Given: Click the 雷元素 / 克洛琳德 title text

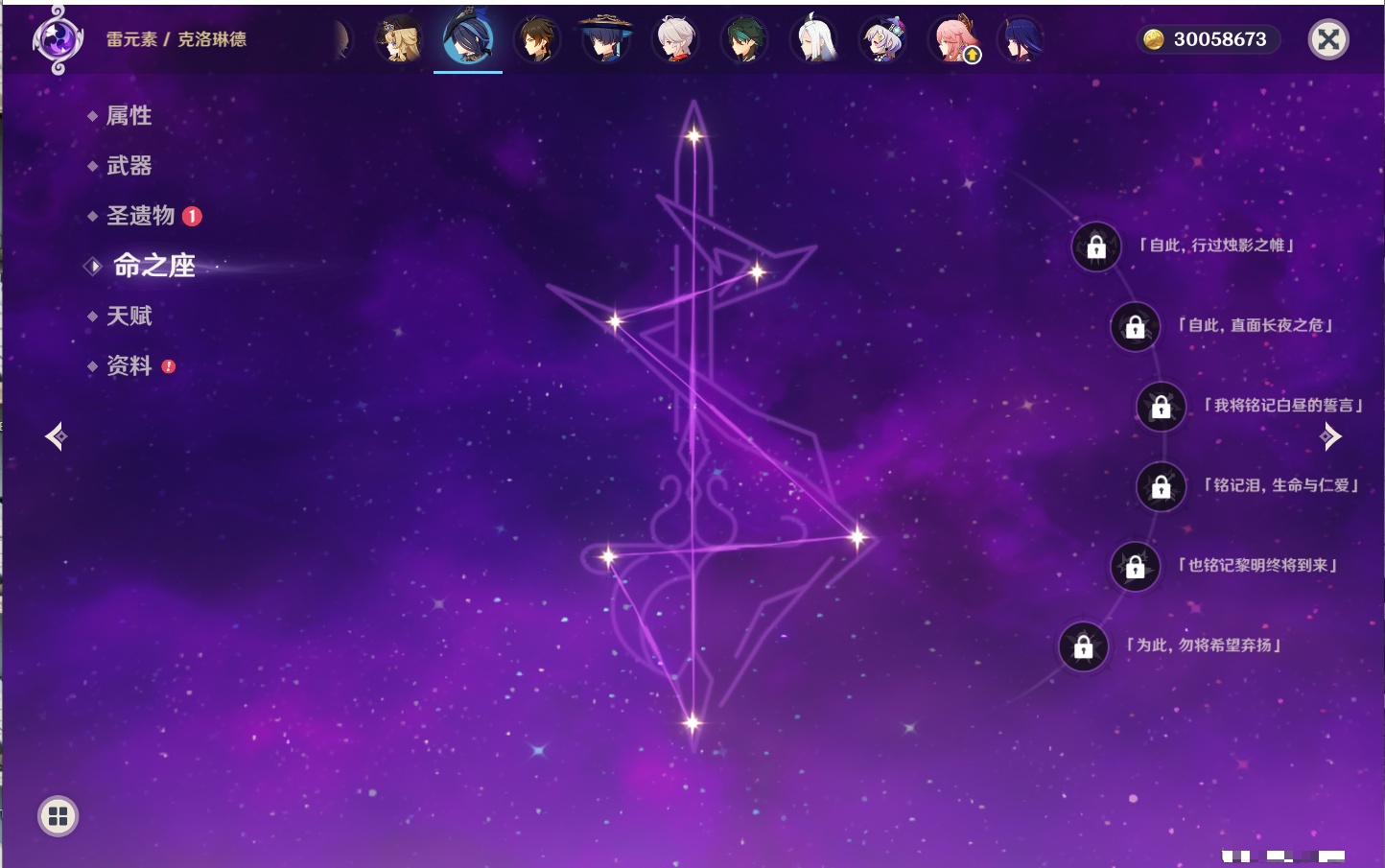Looking at the screenshot, I should coord(176,39).
